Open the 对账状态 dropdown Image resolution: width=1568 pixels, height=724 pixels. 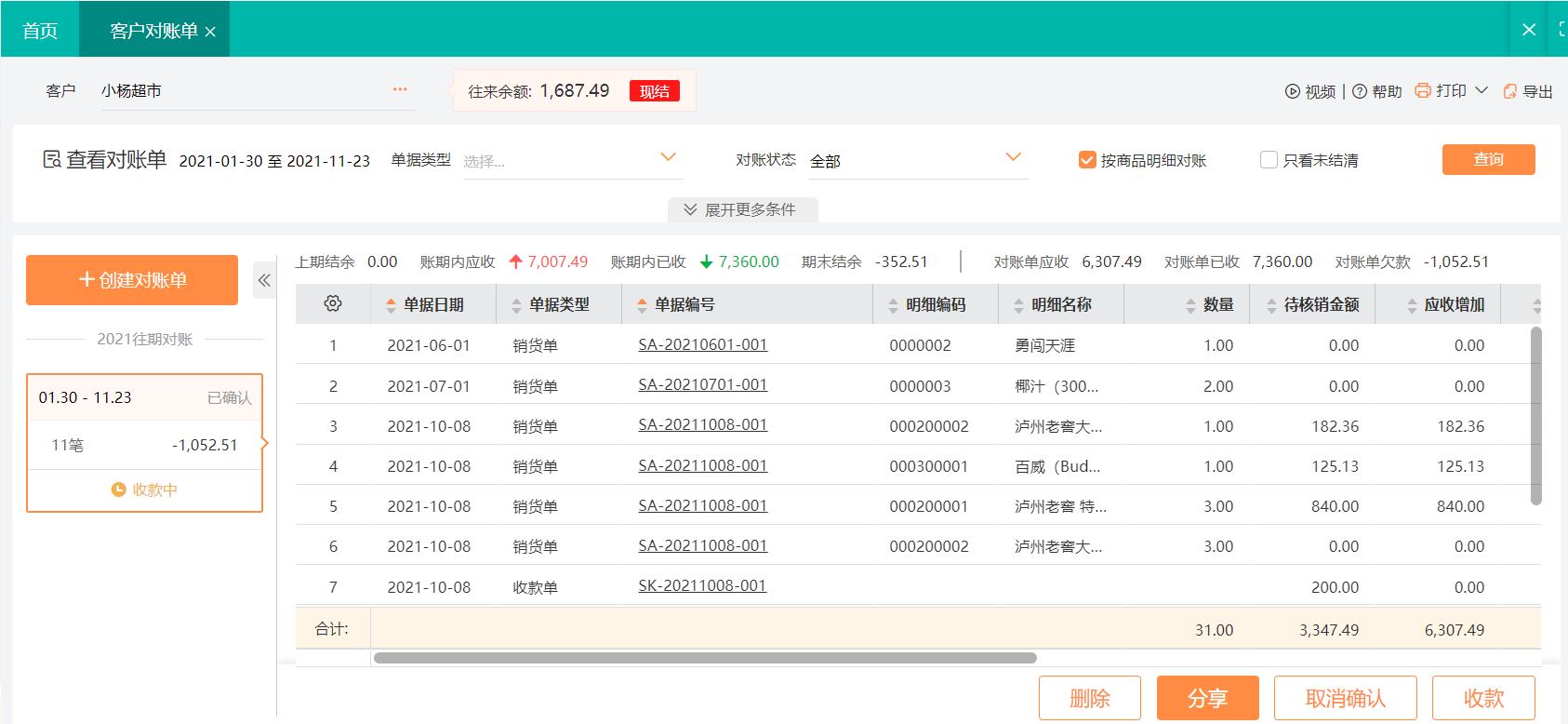tap(1013, 157)
